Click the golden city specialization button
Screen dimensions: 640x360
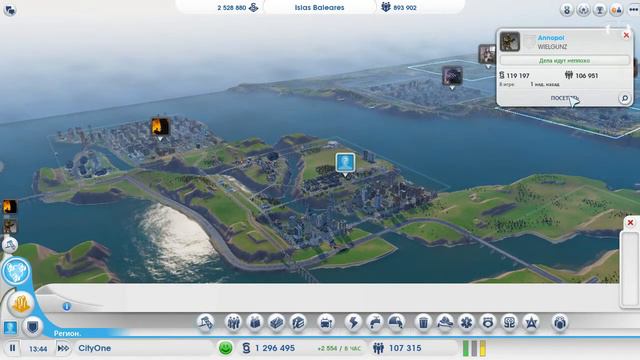[21, 303]
